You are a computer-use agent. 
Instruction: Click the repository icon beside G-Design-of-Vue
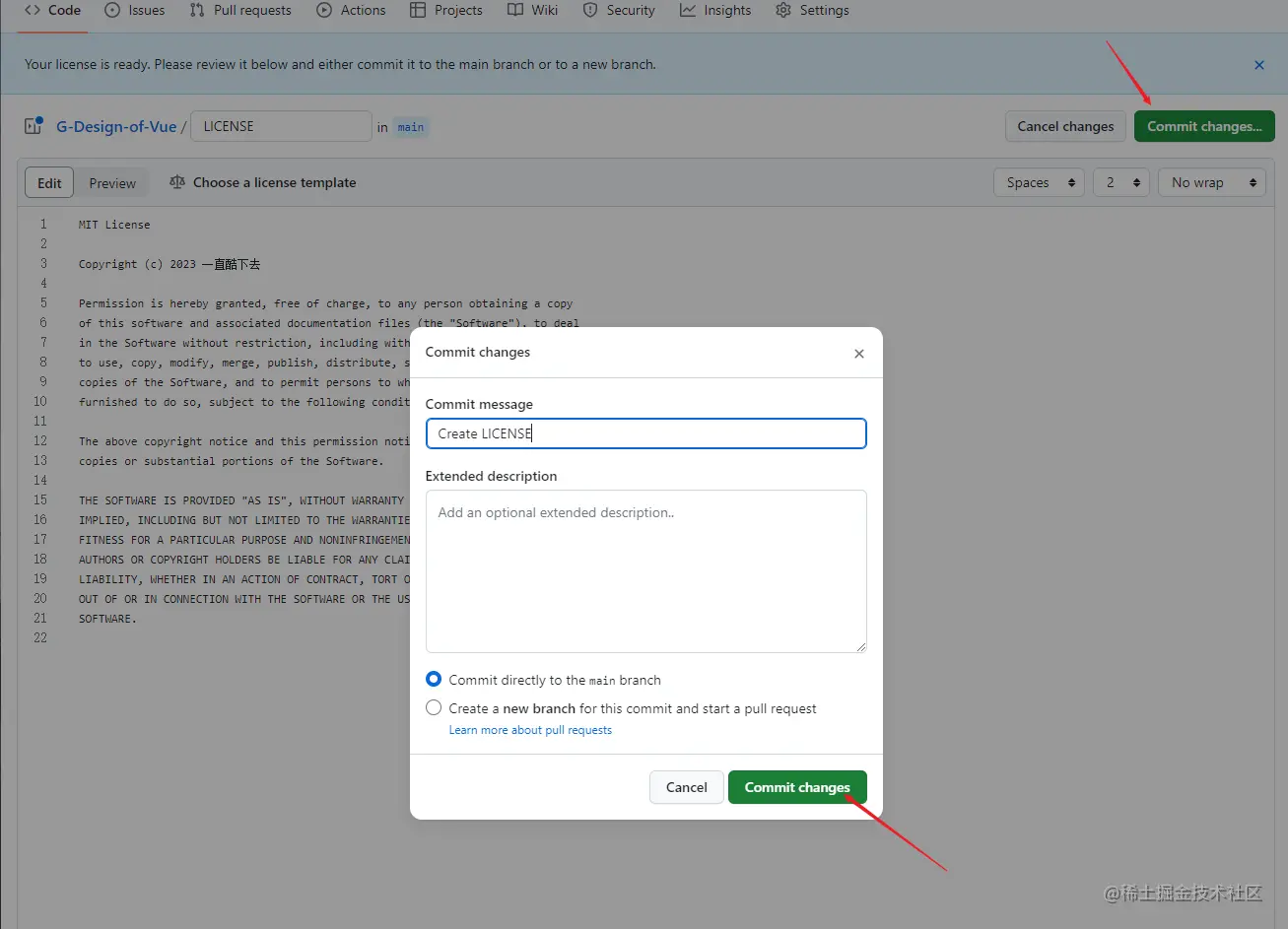34,126
